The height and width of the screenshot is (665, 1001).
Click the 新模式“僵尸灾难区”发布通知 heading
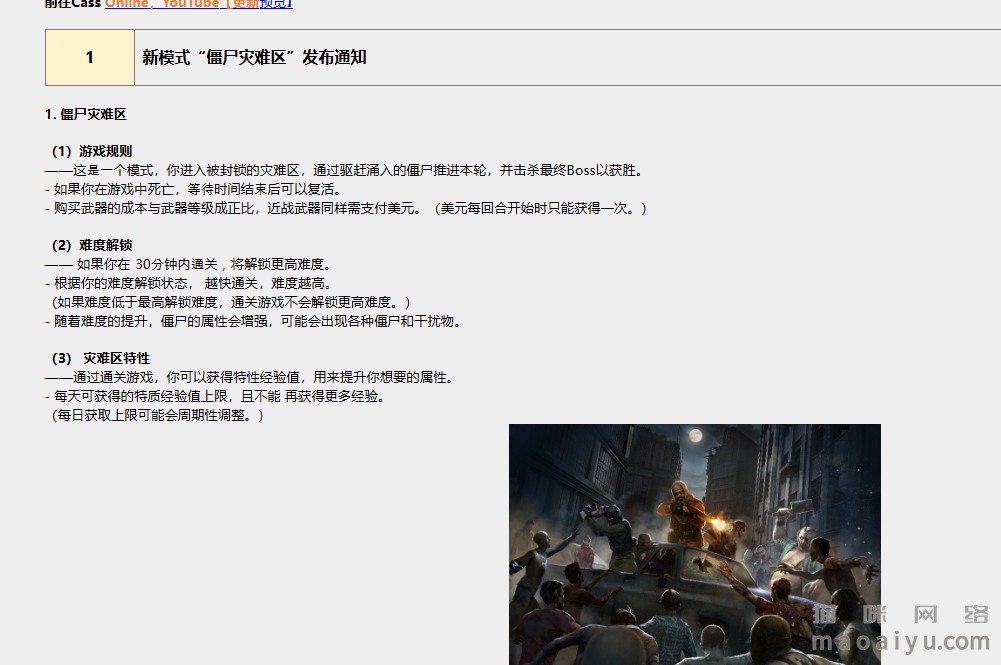point(254,57)
